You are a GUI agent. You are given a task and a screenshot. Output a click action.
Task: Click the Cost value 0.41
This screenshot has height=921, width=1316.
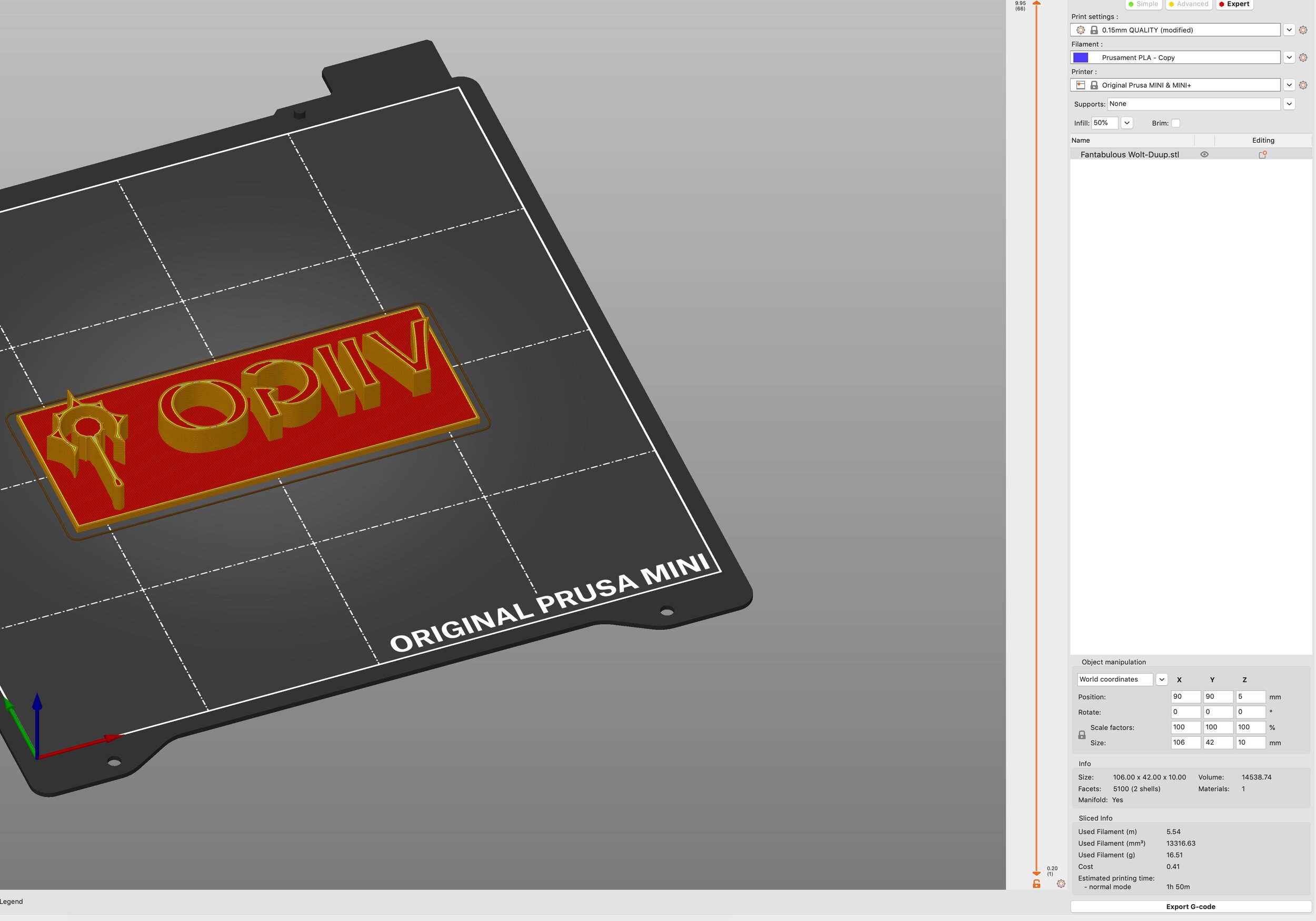point(1173,867)
